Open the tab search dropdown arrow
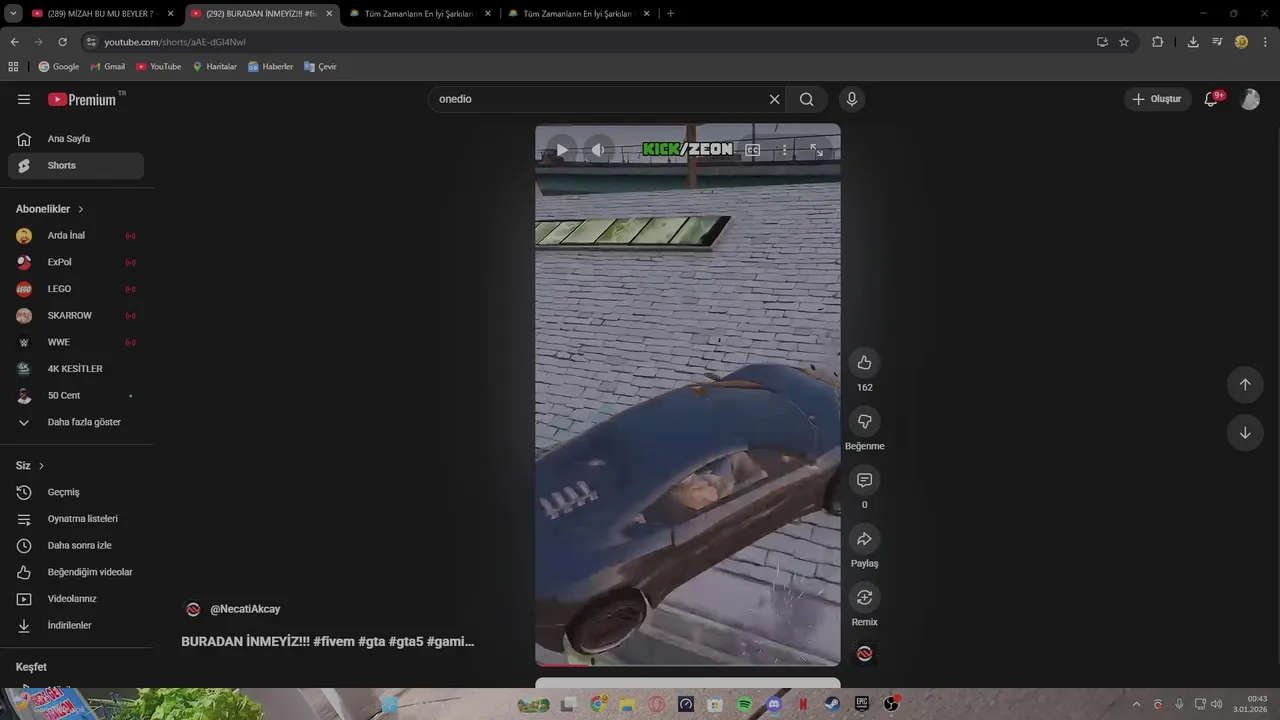 (12, 14)
